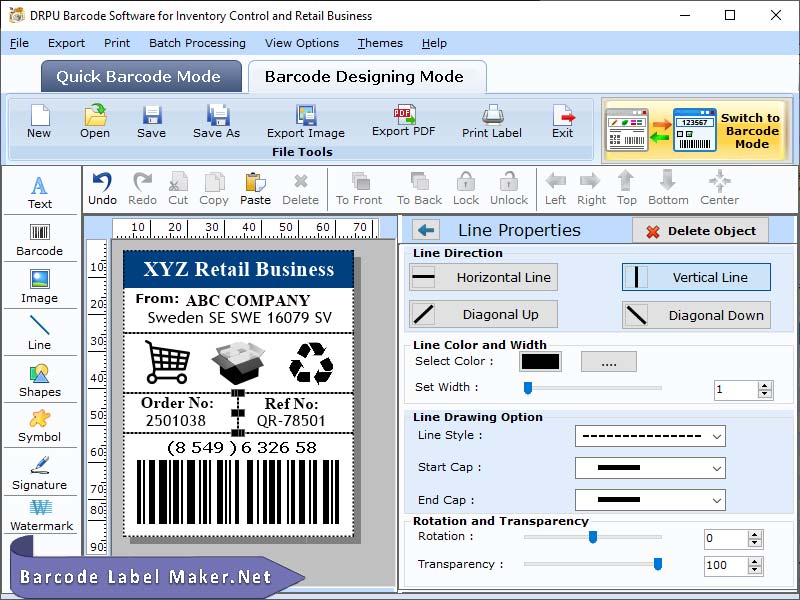Image resolution: width=800 pixels, height=600 pixels.
Task: Click the Delete Object button
Action: (x=700, y=231)
